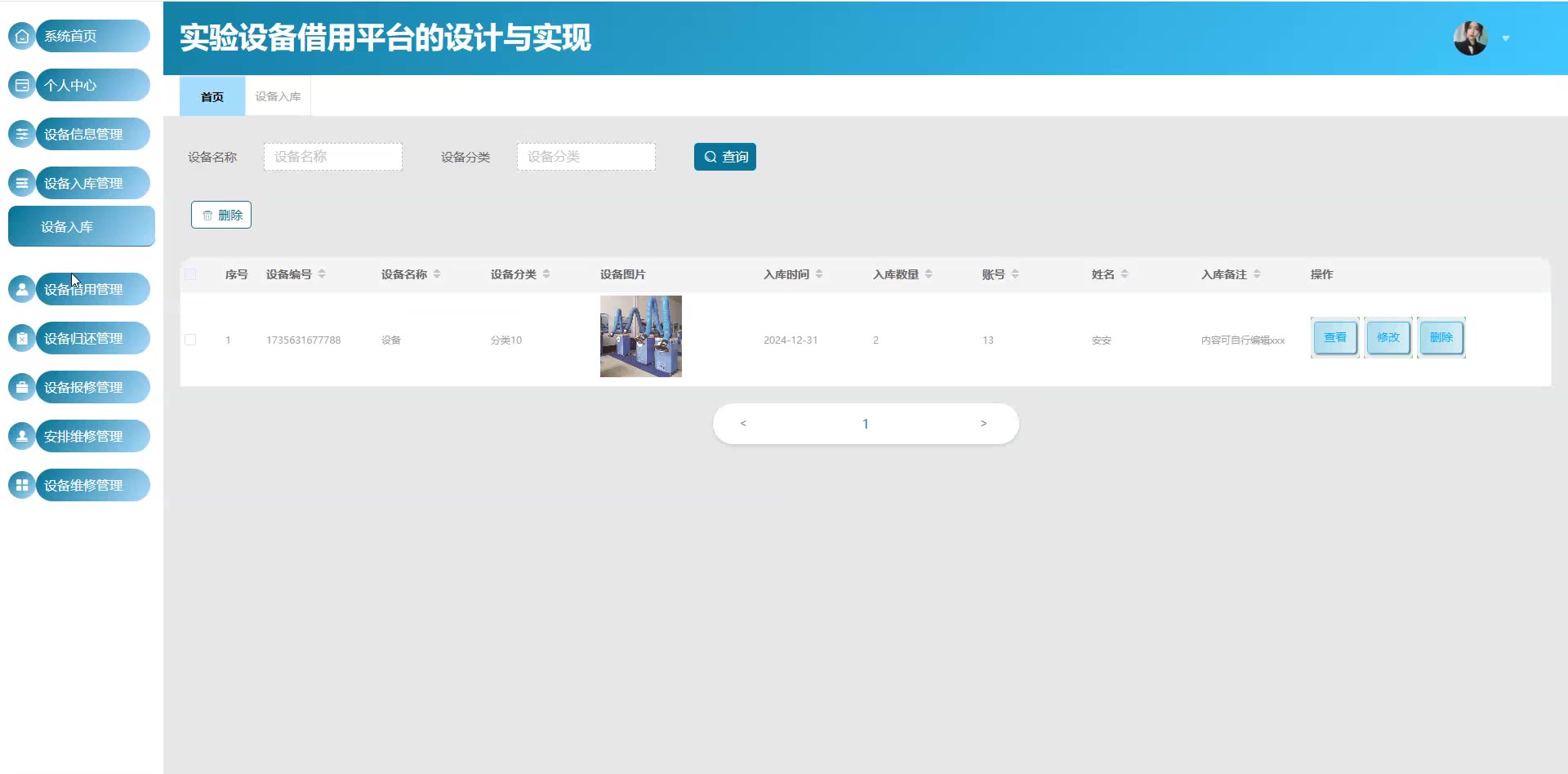
Task: Click the person icon beside 安排维修管理
Action: (22, 436)
